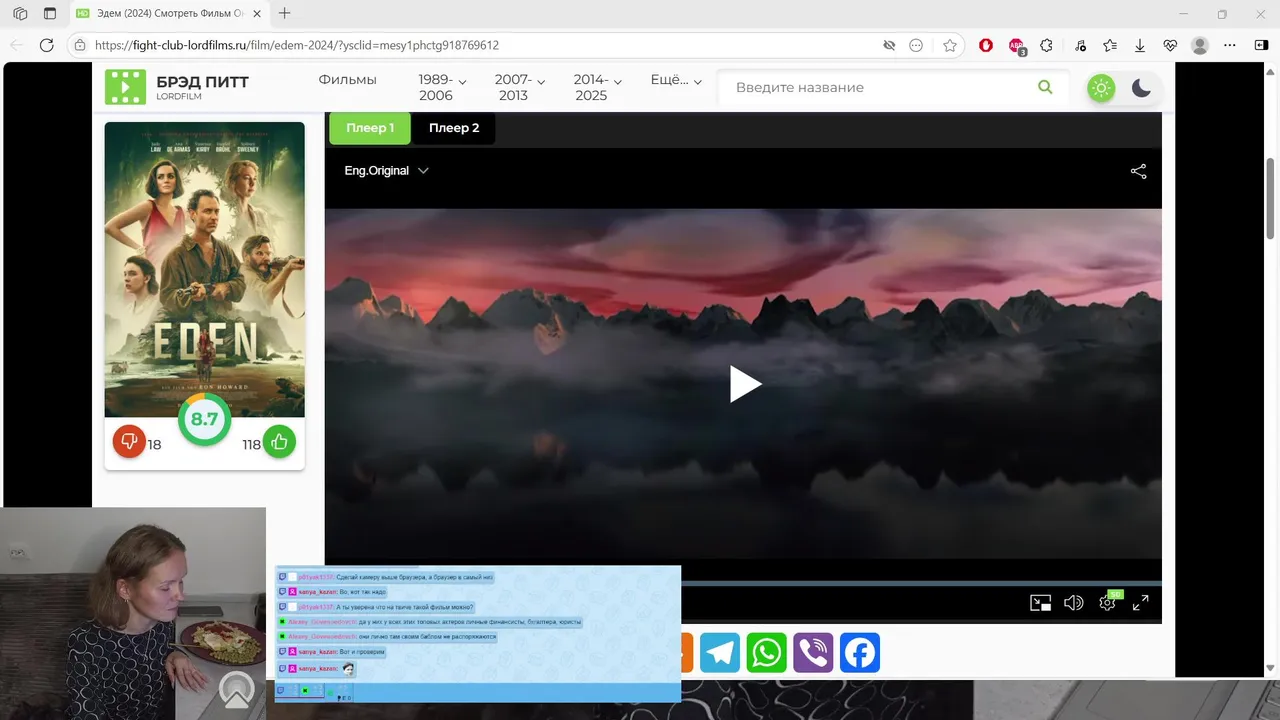Add page to favorites star icon
Viewport: 1280px width, 720px height.
click(950, 45)
